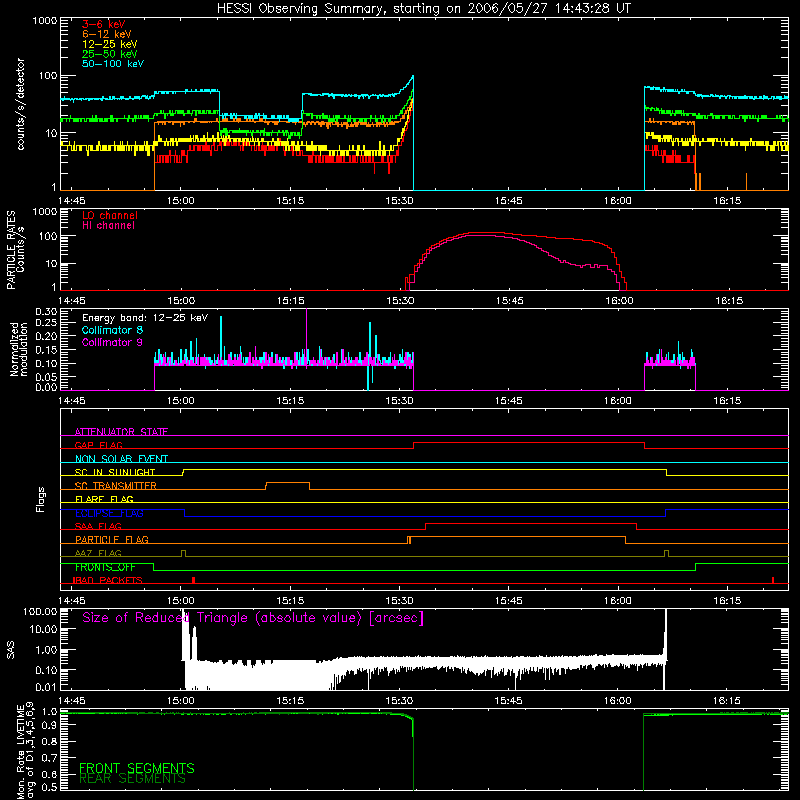Select the Collimator 8 legend entry

click(x=112, y=330)
